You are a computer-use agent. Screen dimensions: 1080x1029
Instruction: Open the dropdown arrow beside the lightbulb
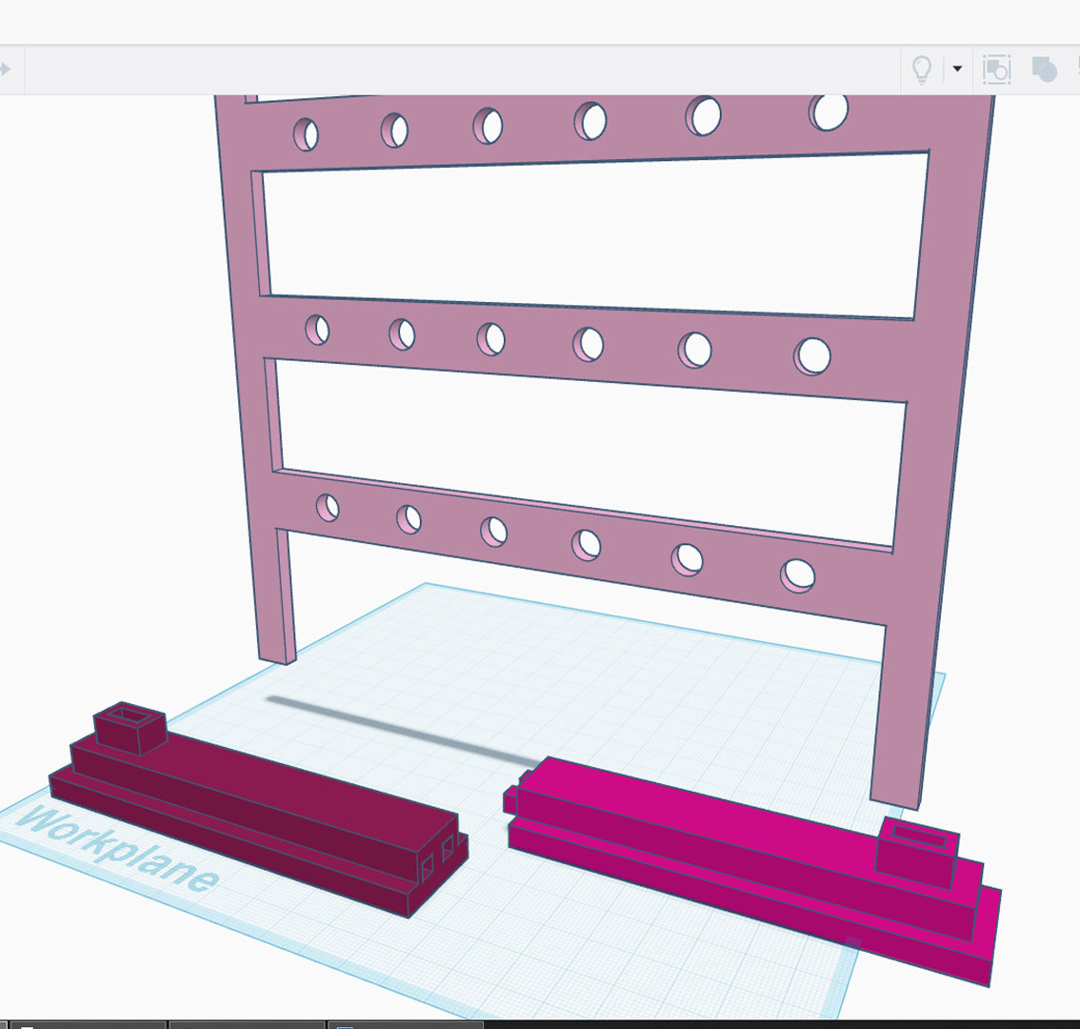(957, 69)
